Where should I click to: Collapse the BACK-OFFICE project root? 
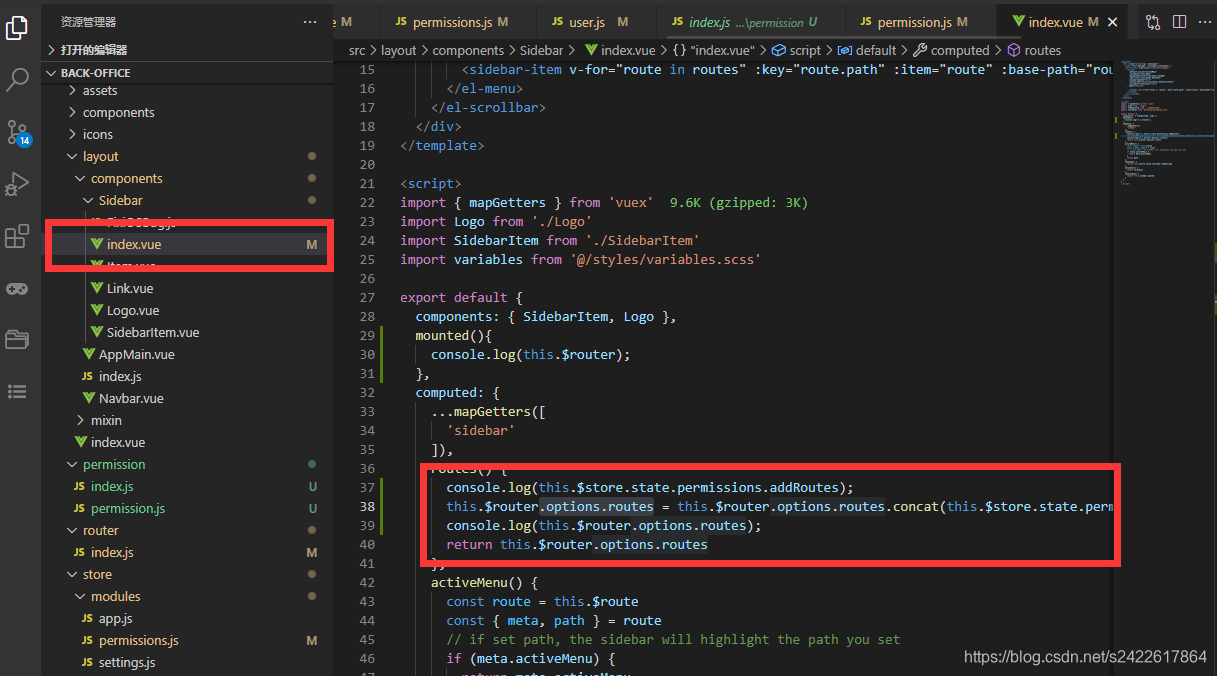click(x=51, y=73)
